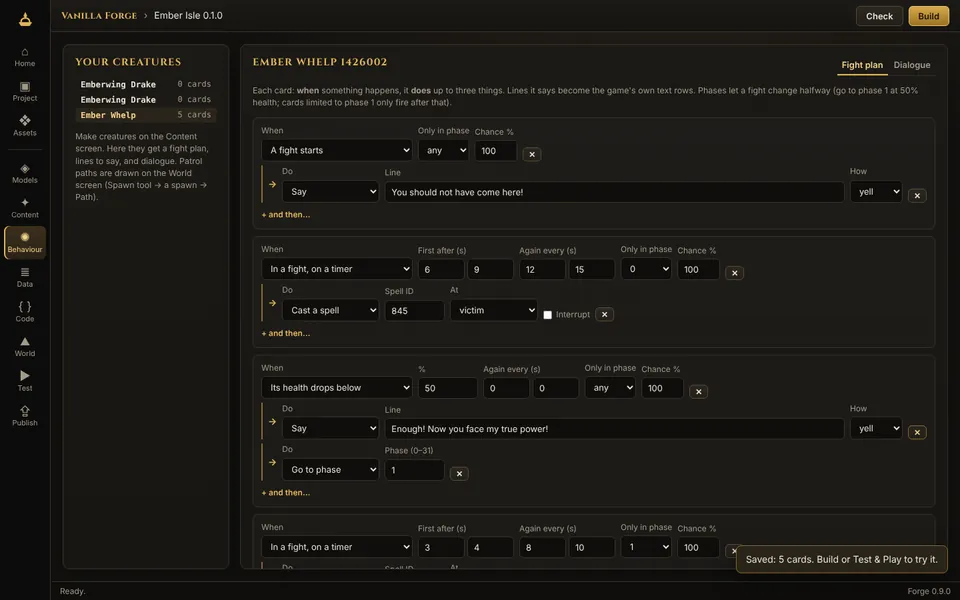Viewport: 960px width, 600px height.
Task: Open the 'A fight starts' trigger dropdown
Action: click(x=337, y=150)
